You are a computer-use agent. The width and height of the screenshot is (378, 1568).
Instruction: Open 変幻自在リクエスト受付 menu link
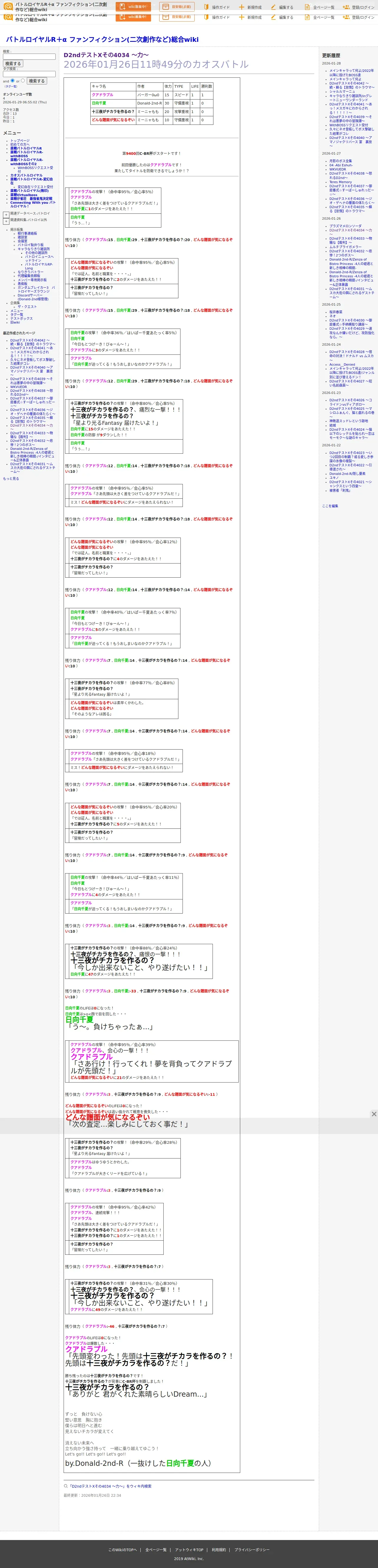(35, 187)
